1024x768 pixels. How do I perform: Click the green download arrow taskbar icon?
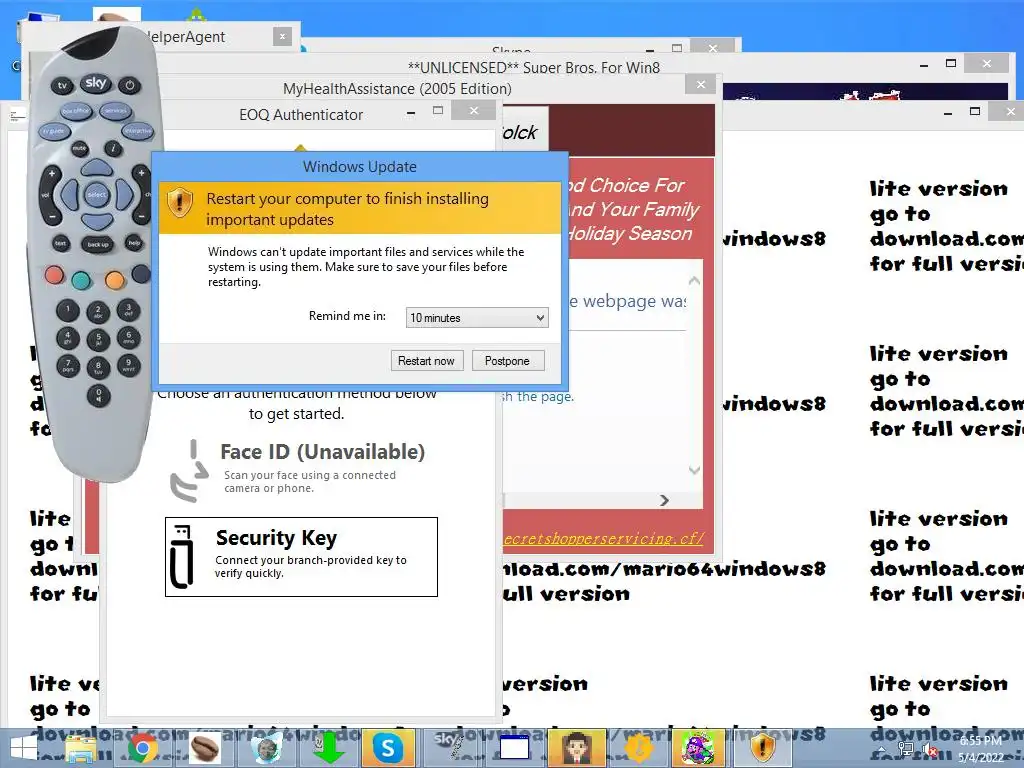328,748
